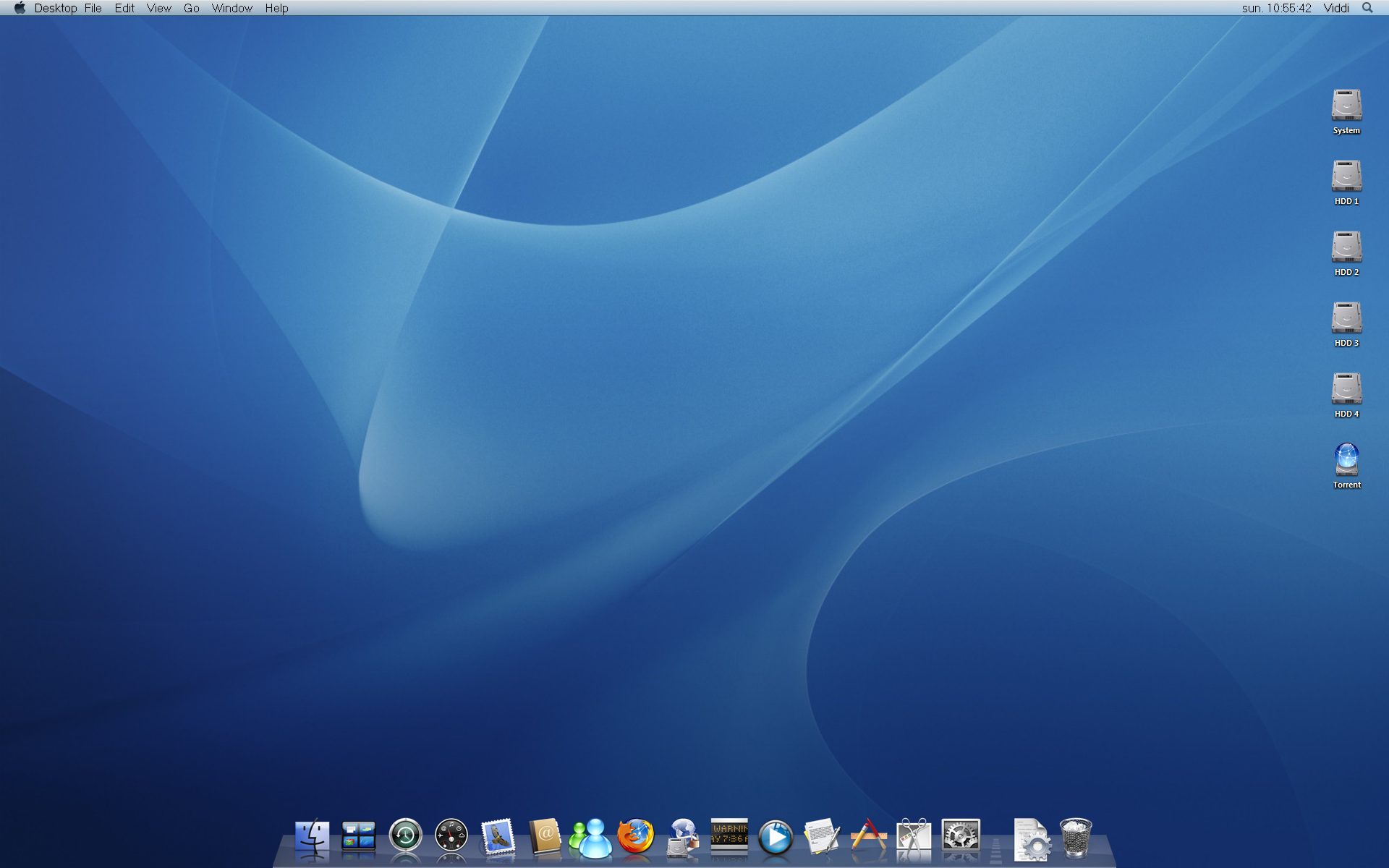
Task: Launch Spaces from the dock
Action: pos(358,837)
